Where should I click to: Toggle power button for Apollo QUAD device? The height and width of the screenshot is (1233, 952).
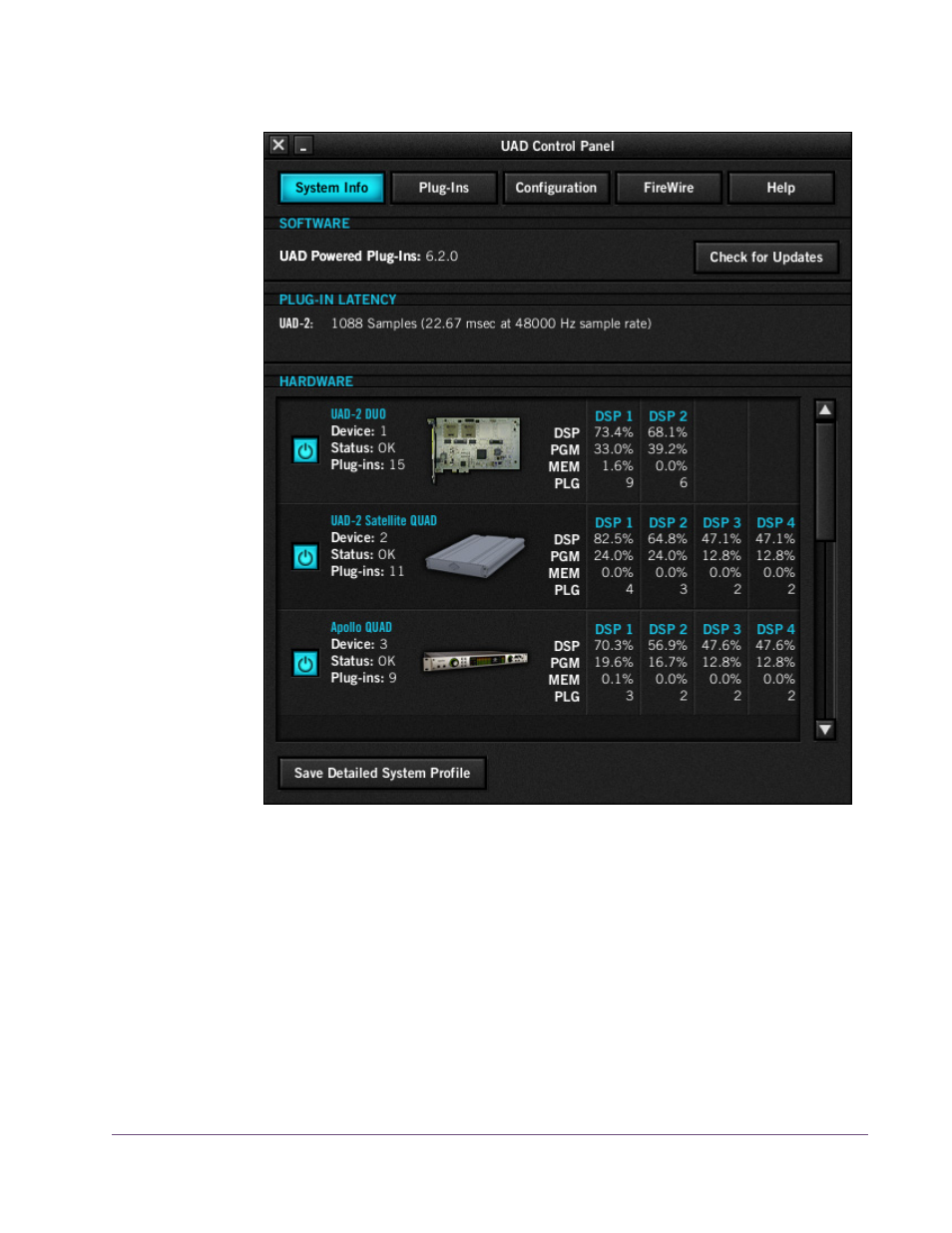[305, 664]
